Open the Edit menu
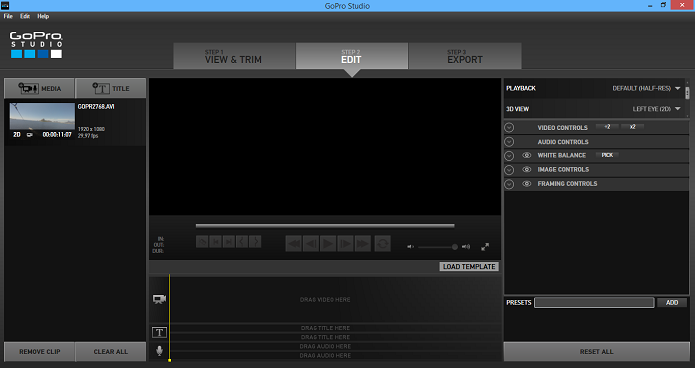 tap(25, 16)
